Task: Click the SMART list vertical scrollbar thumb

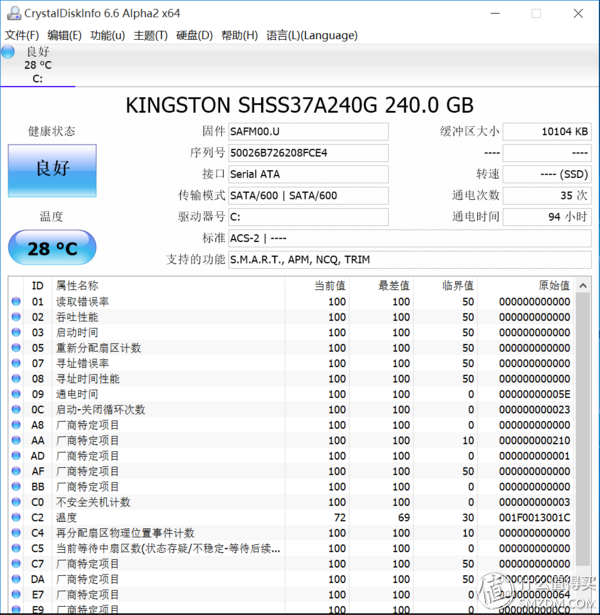Action: click(x=583, y=429)
